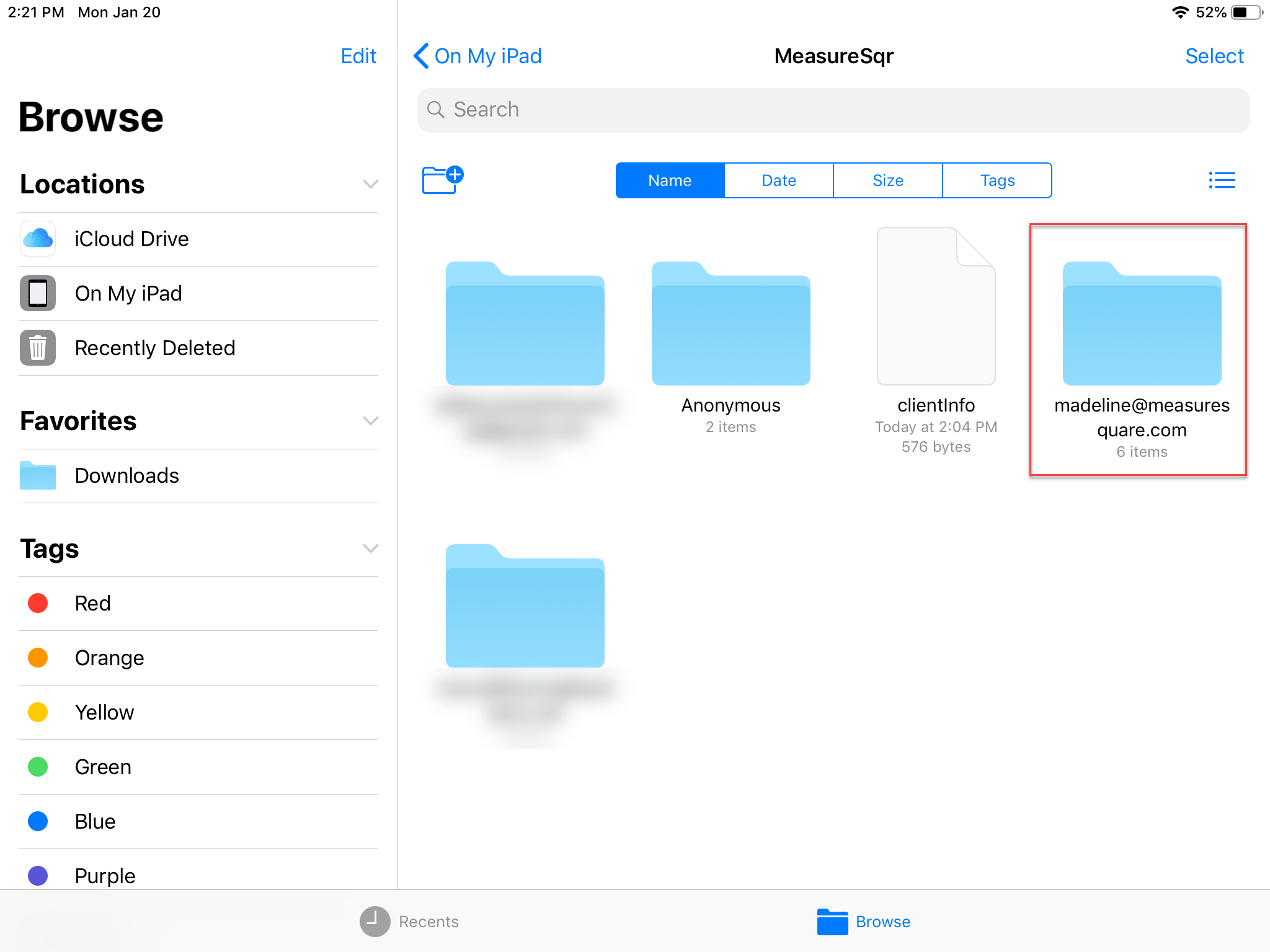Sort files by Date
This screenshot has width=1270, height=952.
(x=778, y=180)
